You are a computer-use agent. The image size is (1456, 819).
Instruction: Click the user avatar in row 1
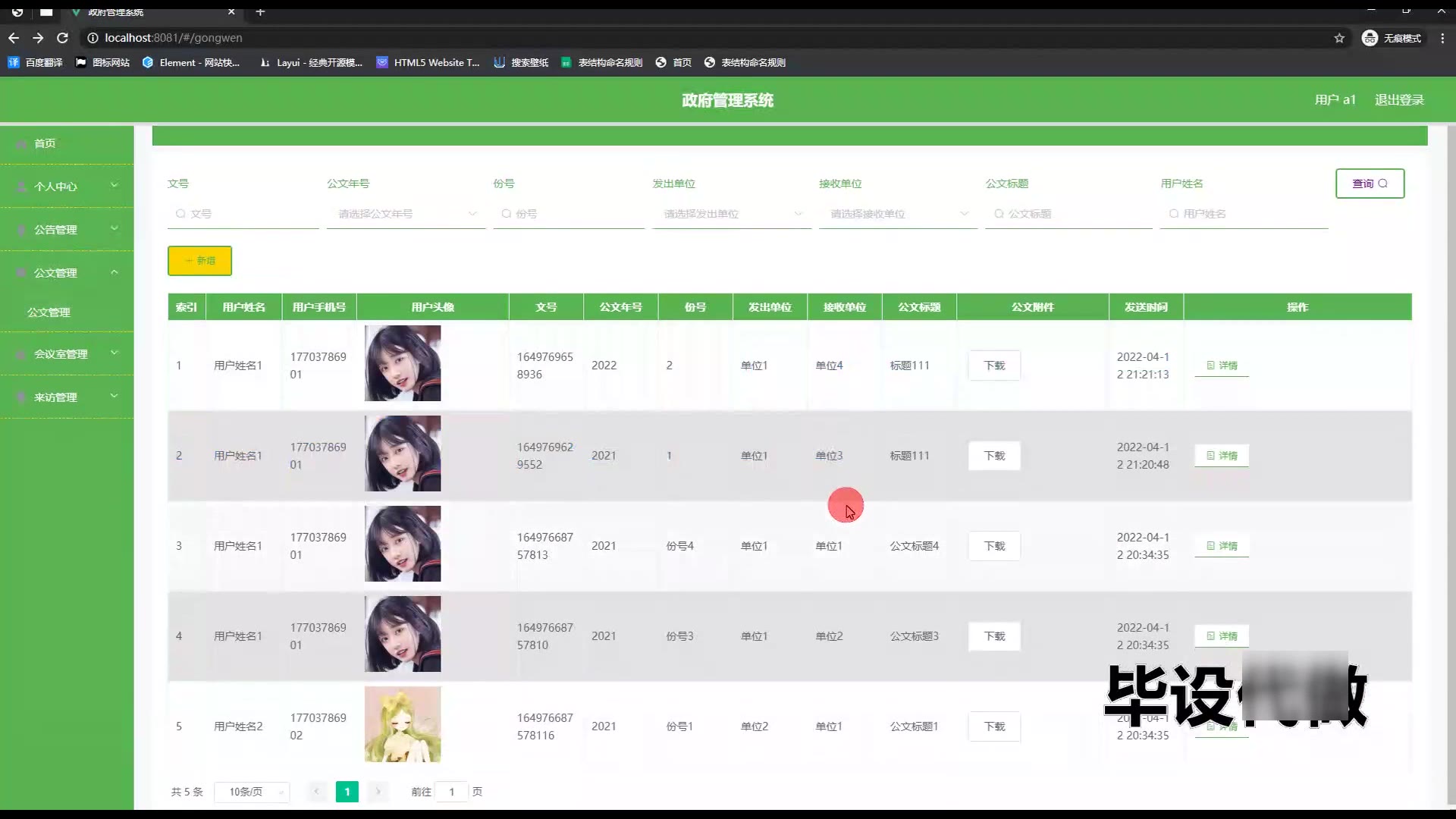[403, 363]
